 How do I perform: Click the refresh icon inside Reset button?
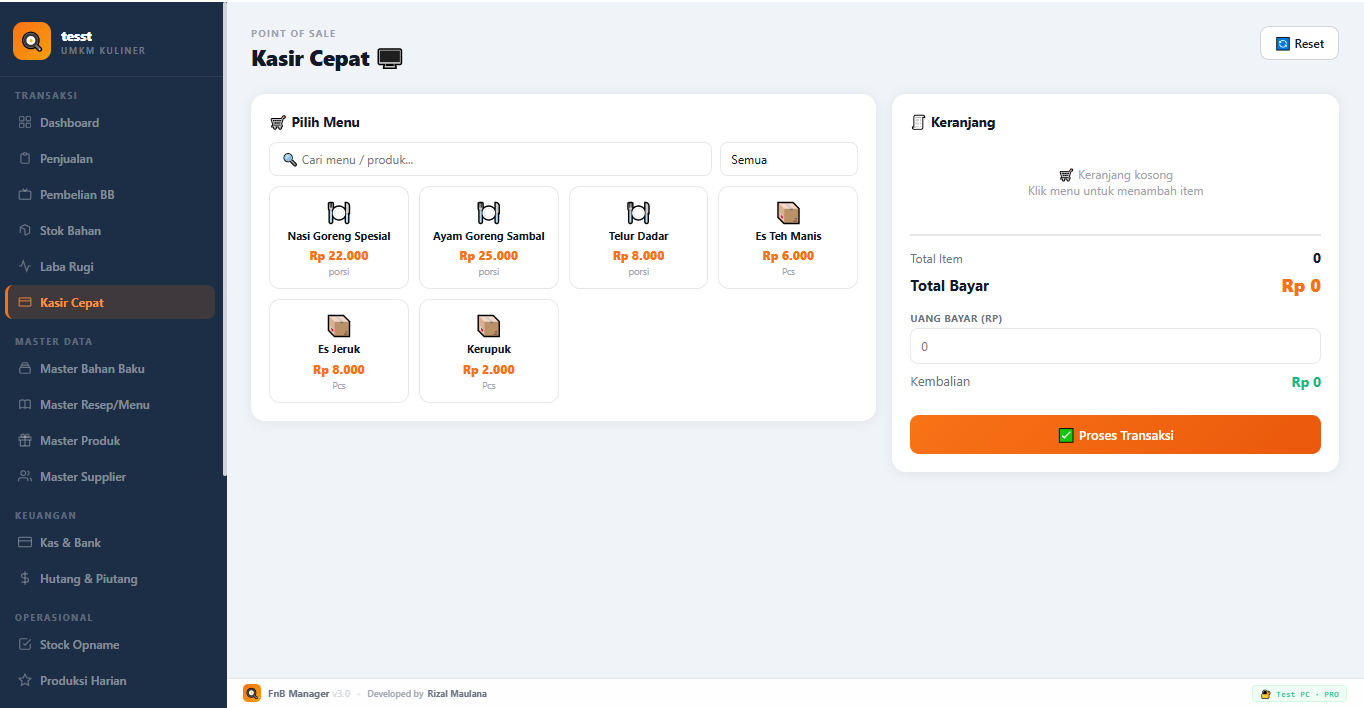[x=1283, y=43]
